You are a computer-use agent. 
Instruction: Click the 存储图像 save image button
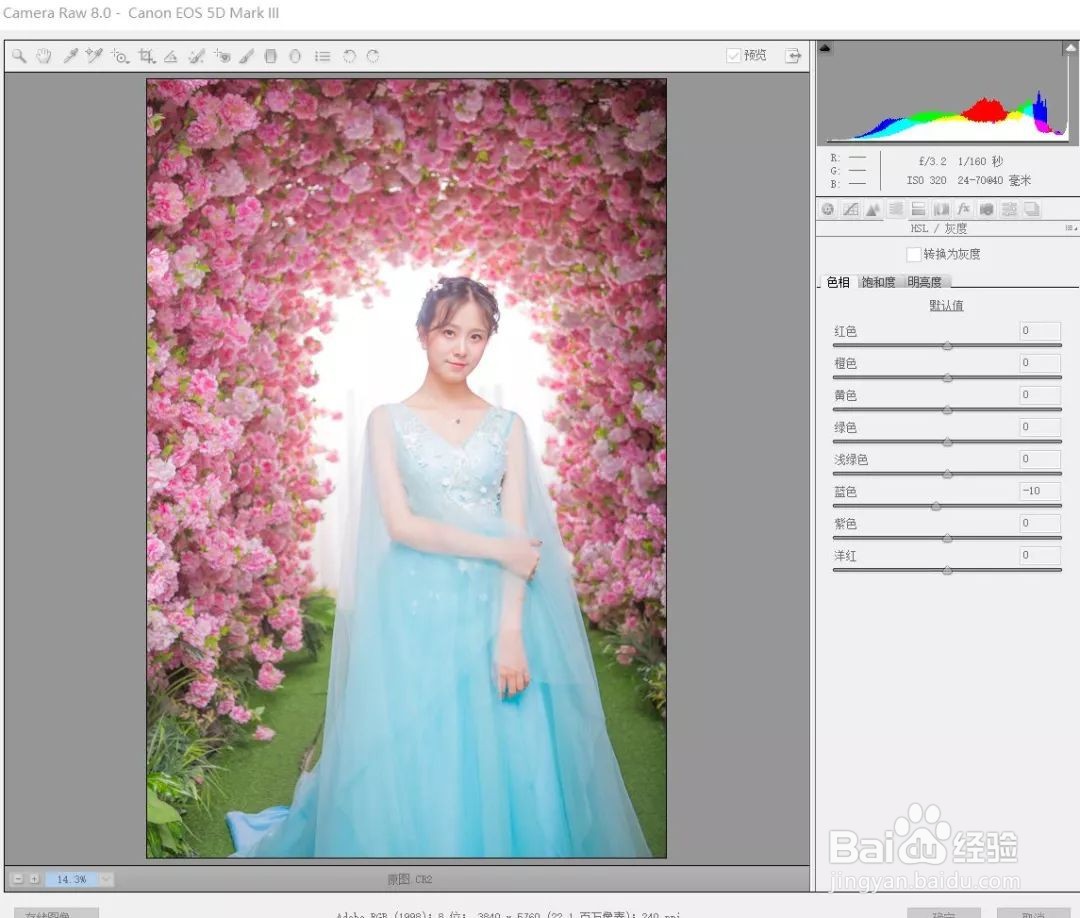57,913
